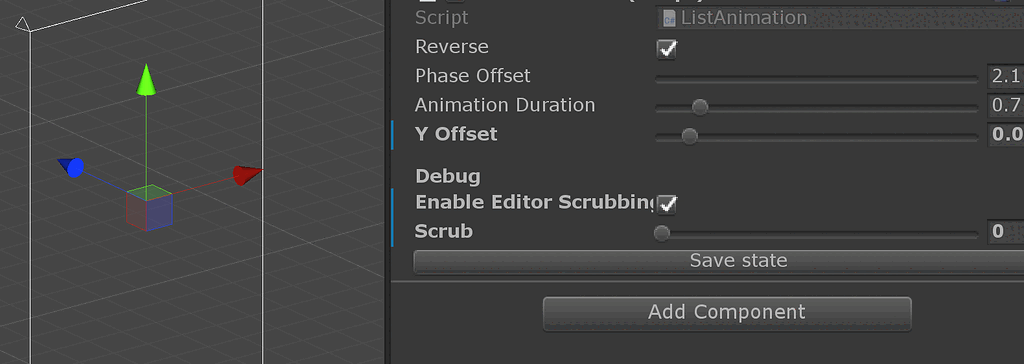1024x364 pixels.
Task: Disable the Enable Editor Scrubbing checkbox
Action: [666, 204]
